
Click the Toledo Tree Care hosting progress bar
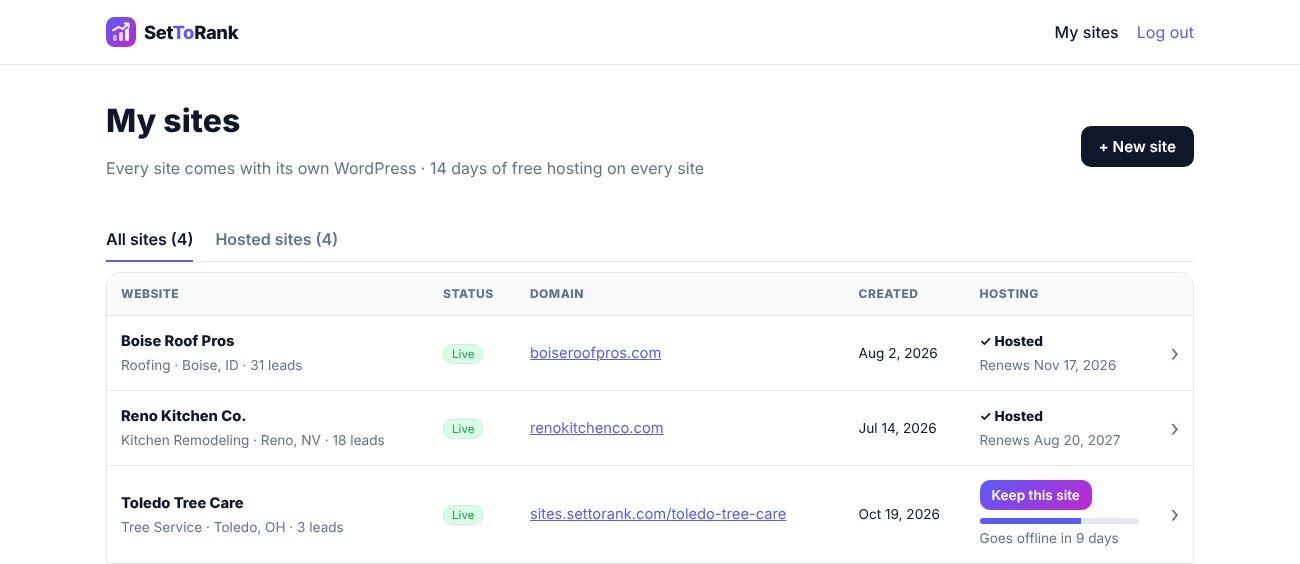click(x=1059, y=521)
